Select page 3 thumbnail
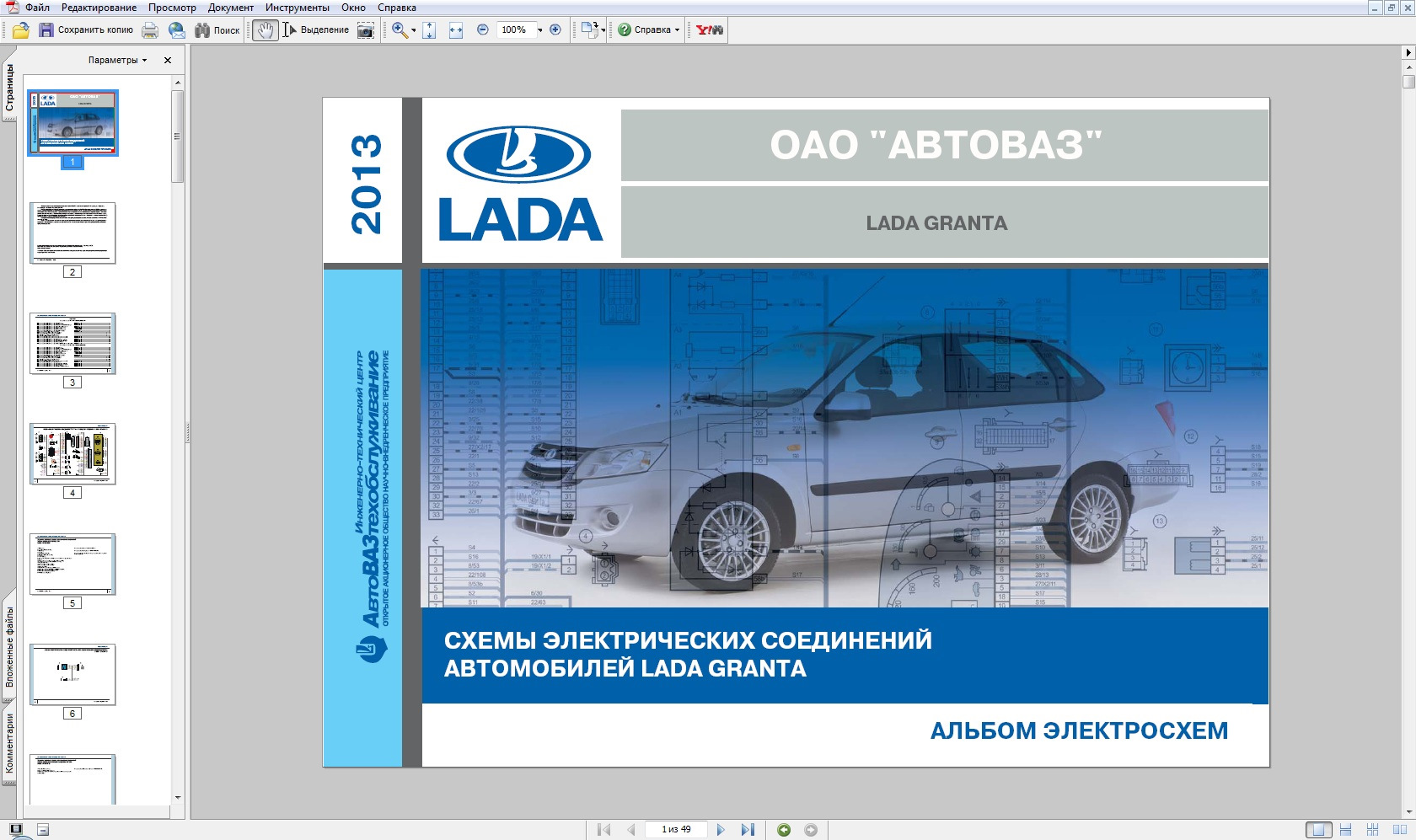 (x=72, y=344)
